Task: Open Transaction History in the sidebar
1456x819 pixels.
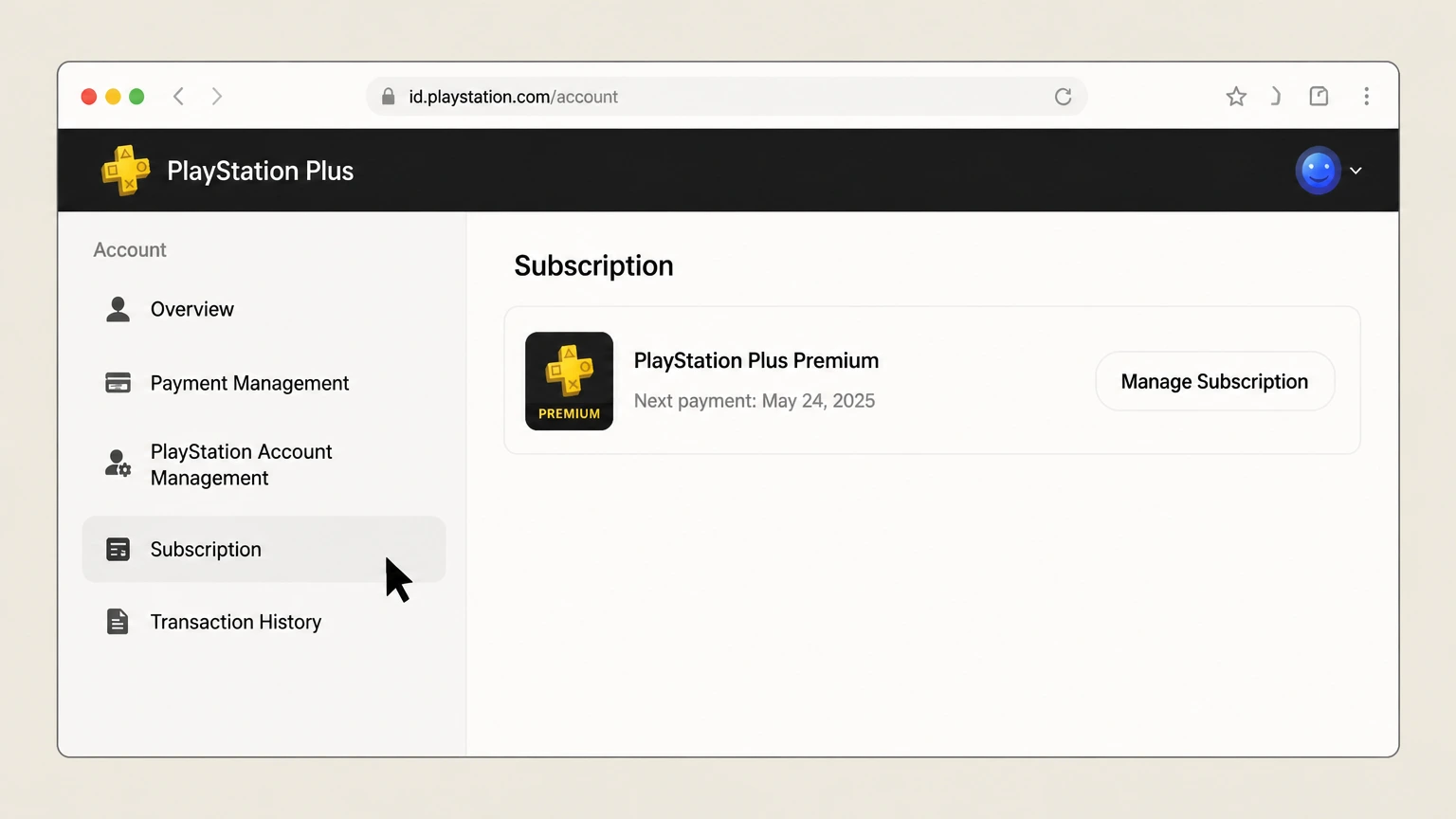Action: tap(264, 622)
